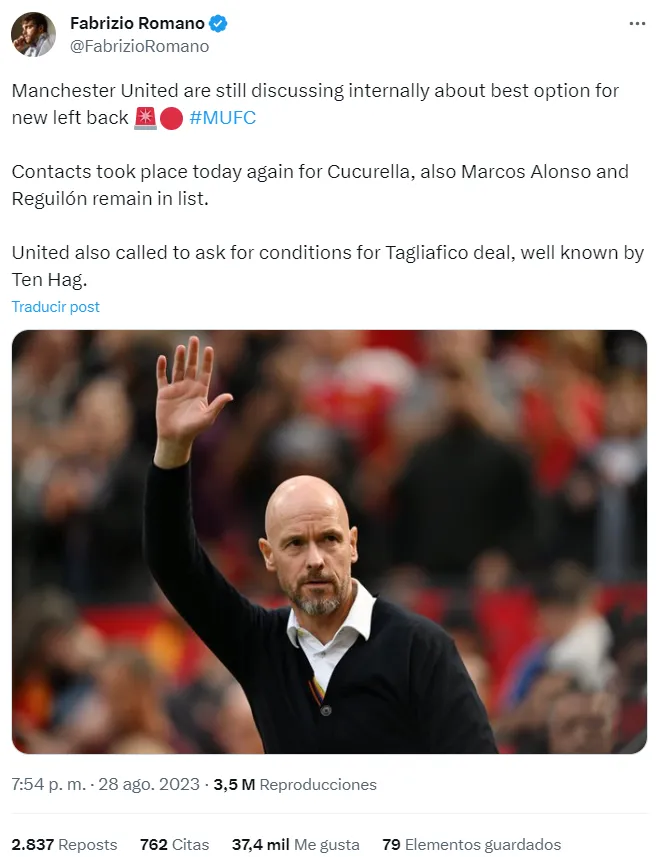
Task: Click the paragraph mentioning Cucurella contacts
Action: point(320,185)
